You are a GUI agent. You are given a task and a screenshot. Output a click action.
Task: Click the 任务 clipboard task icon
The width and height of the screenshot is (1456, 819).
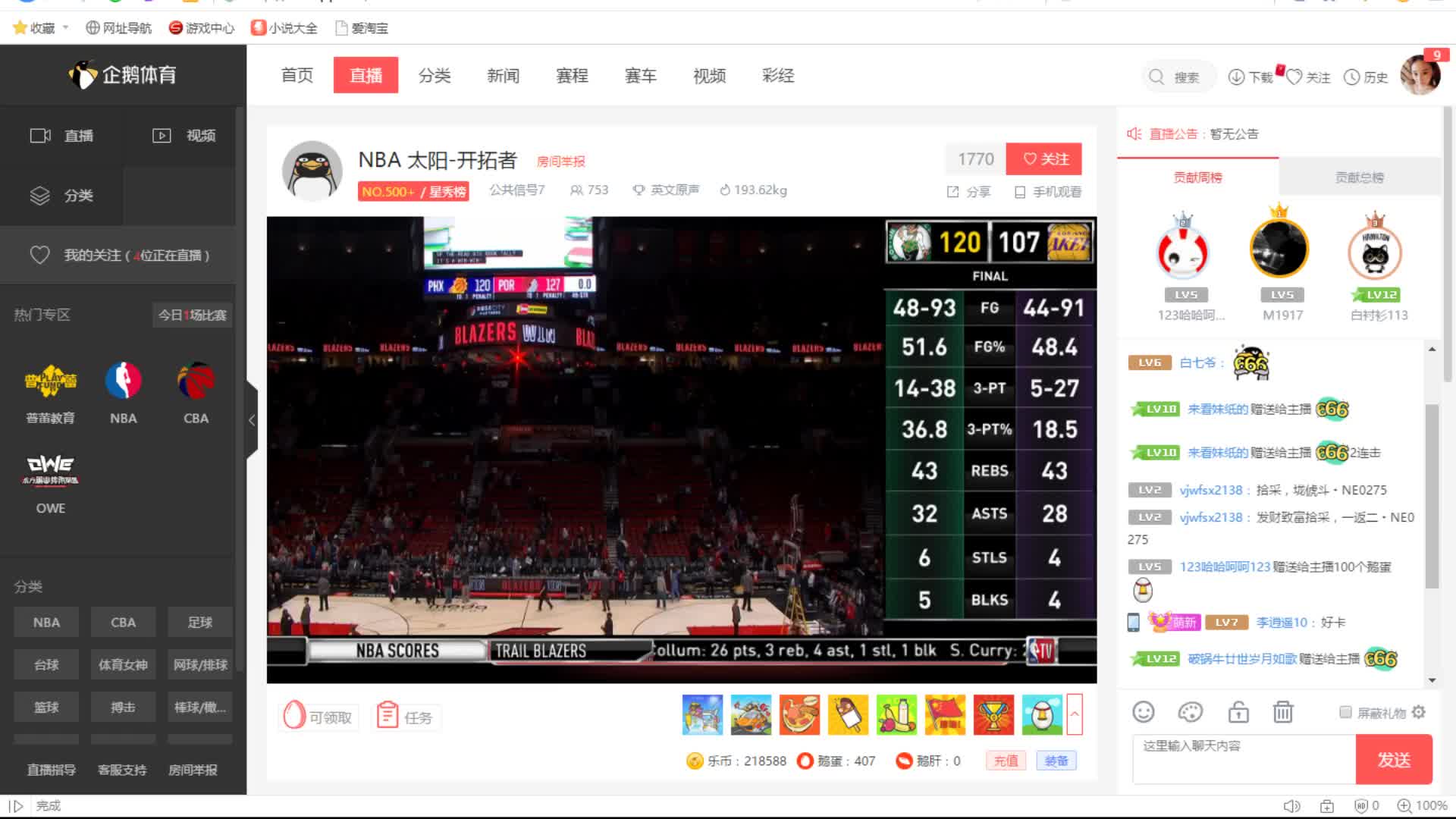tap(388, 715)
